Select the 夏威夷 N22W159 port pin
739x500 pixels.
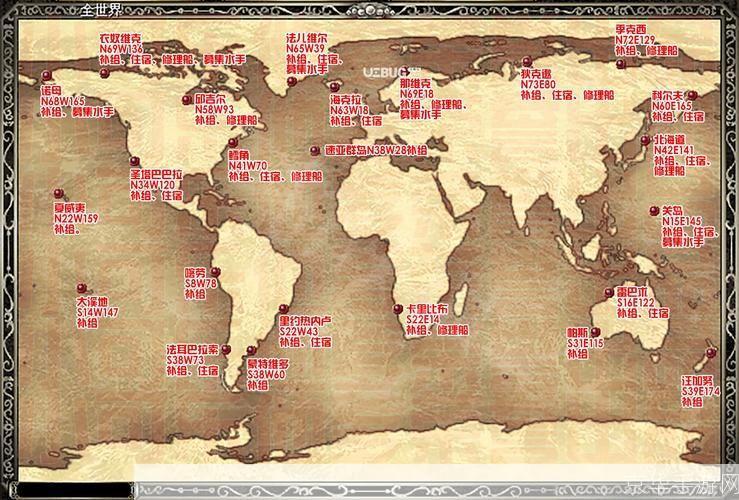(58, 193)
